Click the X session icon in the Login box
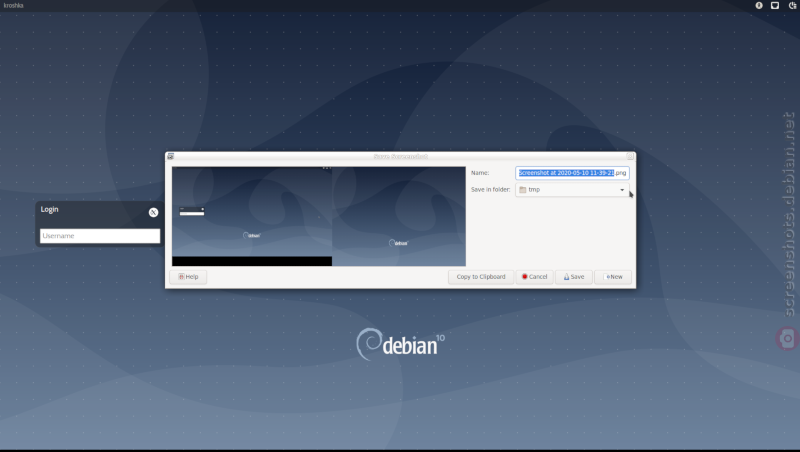The width and height of the screenshot is (800, 452). pyautogui.click(x=153, y=213)
